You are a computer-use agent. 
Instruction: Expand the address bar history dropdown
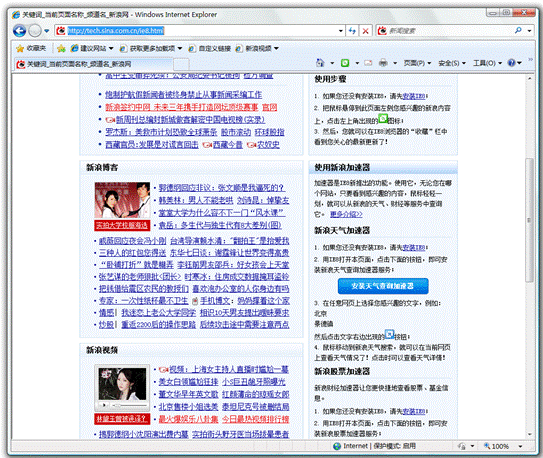341,31
